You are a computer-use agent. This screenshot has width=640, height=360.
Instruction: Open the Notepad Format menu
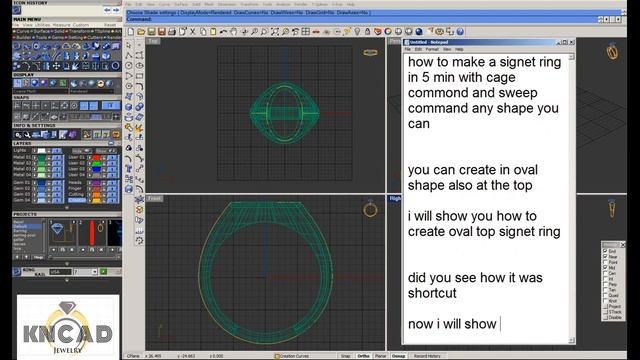pyautogui.click(x=432, y=49)
